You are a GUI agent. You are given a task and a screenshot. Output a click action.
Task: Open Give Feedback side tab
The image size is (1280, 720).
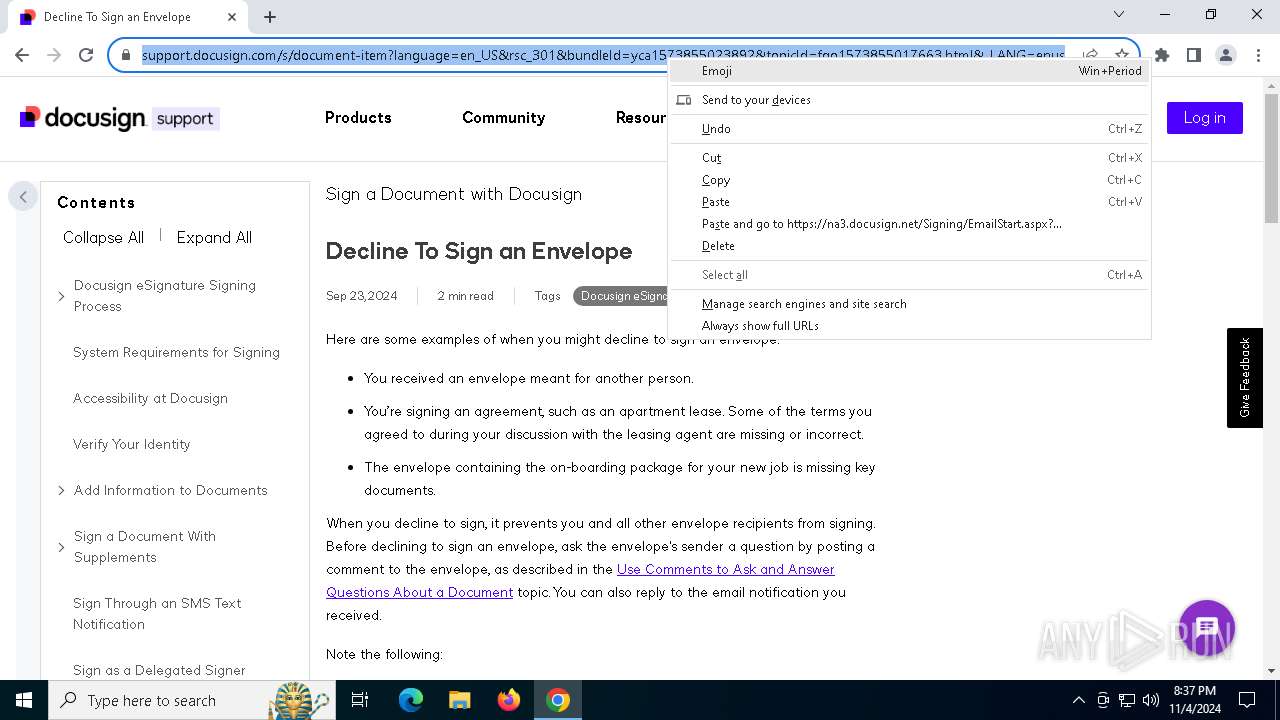1245,378
